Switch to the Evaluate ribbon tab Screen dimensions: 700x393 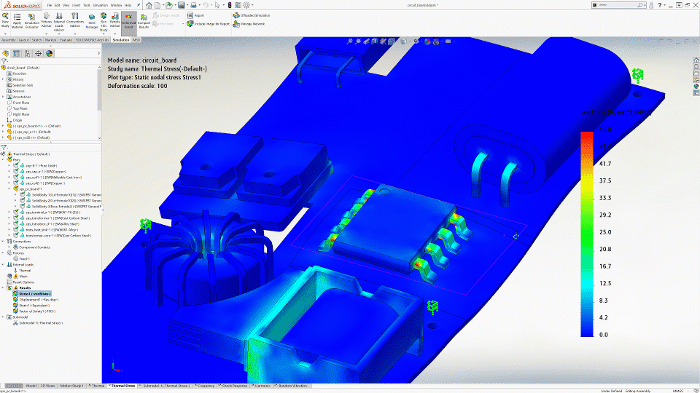point(66,40)
